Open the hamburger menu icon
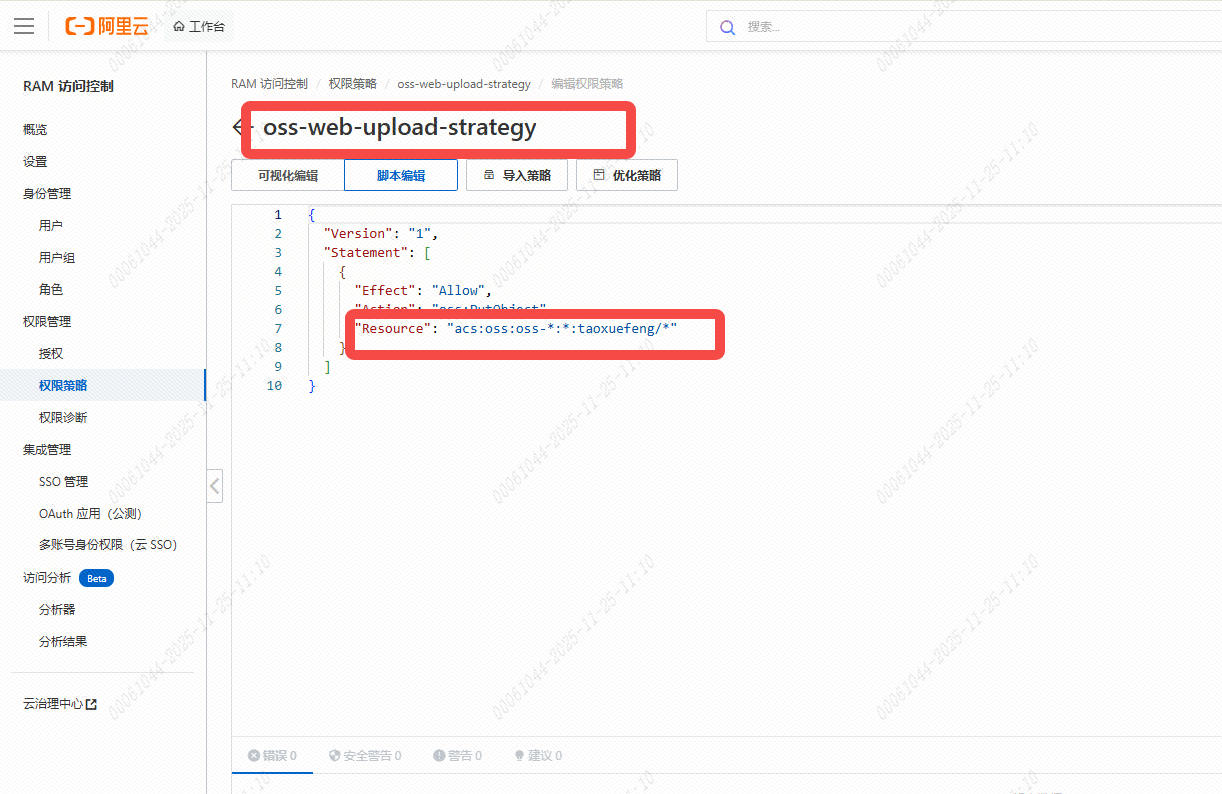 click(x=24, y=26)
